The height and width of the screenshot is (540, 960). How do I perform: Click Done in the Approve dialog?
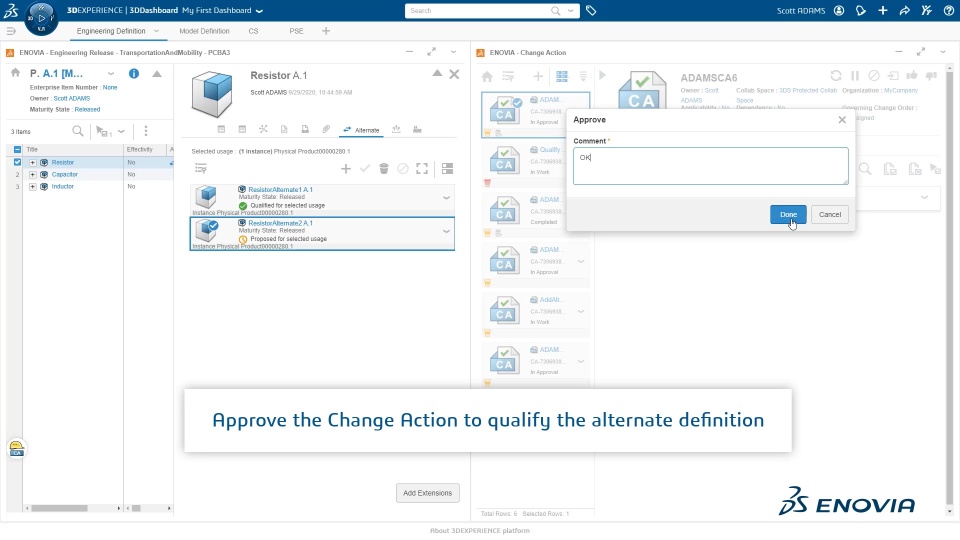(788, 214)
